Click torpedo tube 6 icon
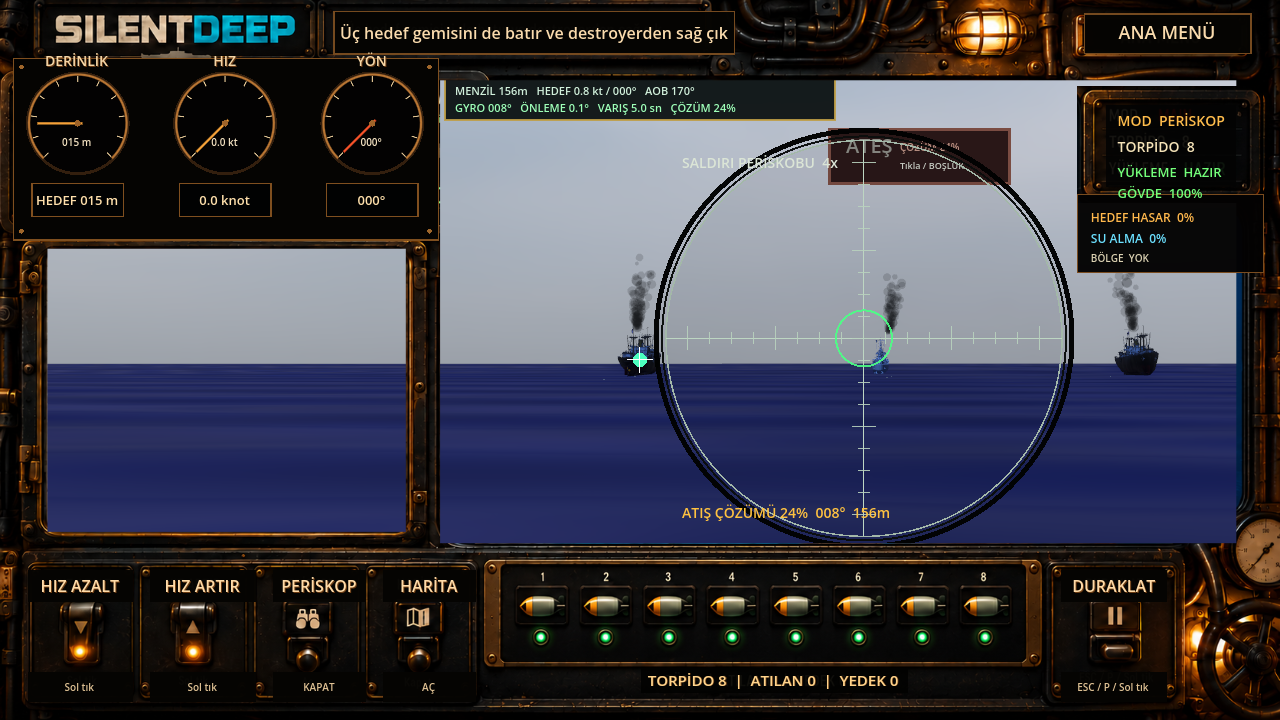1280x720 pixels. (x=858, y=606)
